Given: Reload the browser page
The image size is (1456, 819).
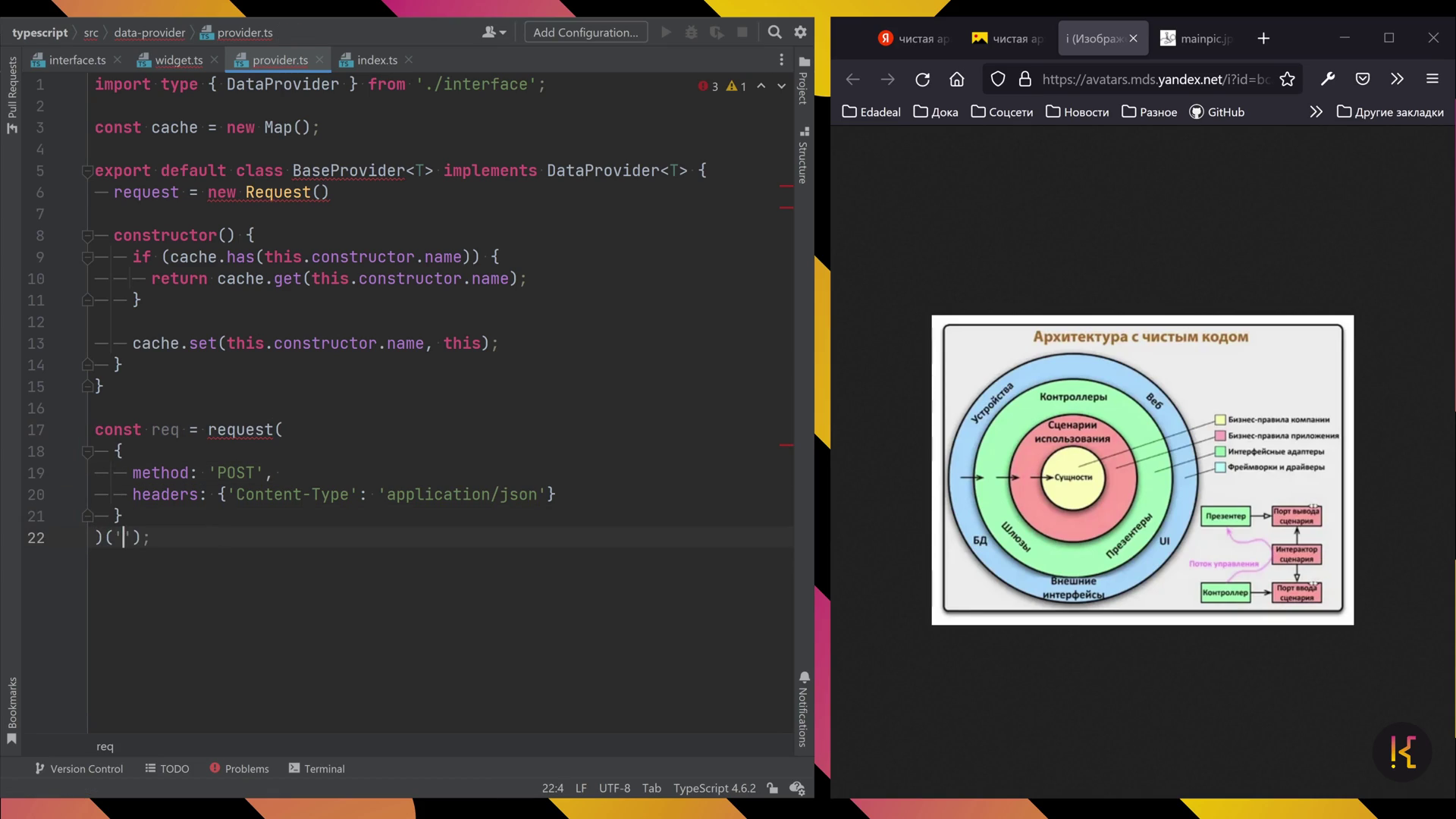Looking at the screenshot, I should point(922,79).
